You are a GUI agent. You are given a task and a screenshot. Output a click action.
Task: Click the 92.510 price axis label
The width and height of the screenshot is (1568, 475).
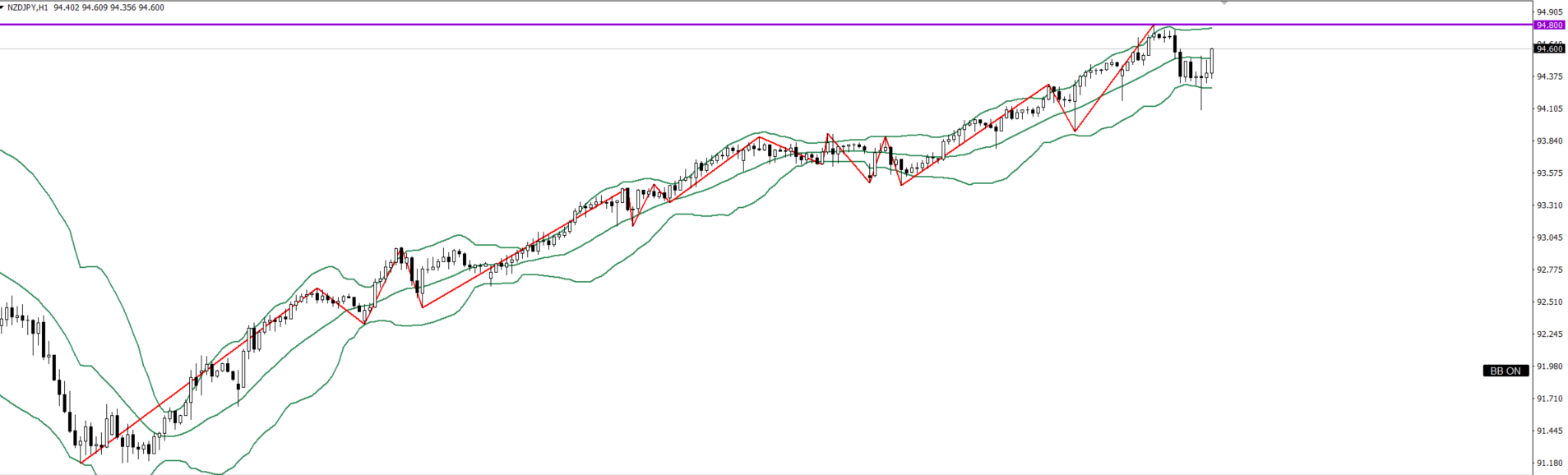1549,302
